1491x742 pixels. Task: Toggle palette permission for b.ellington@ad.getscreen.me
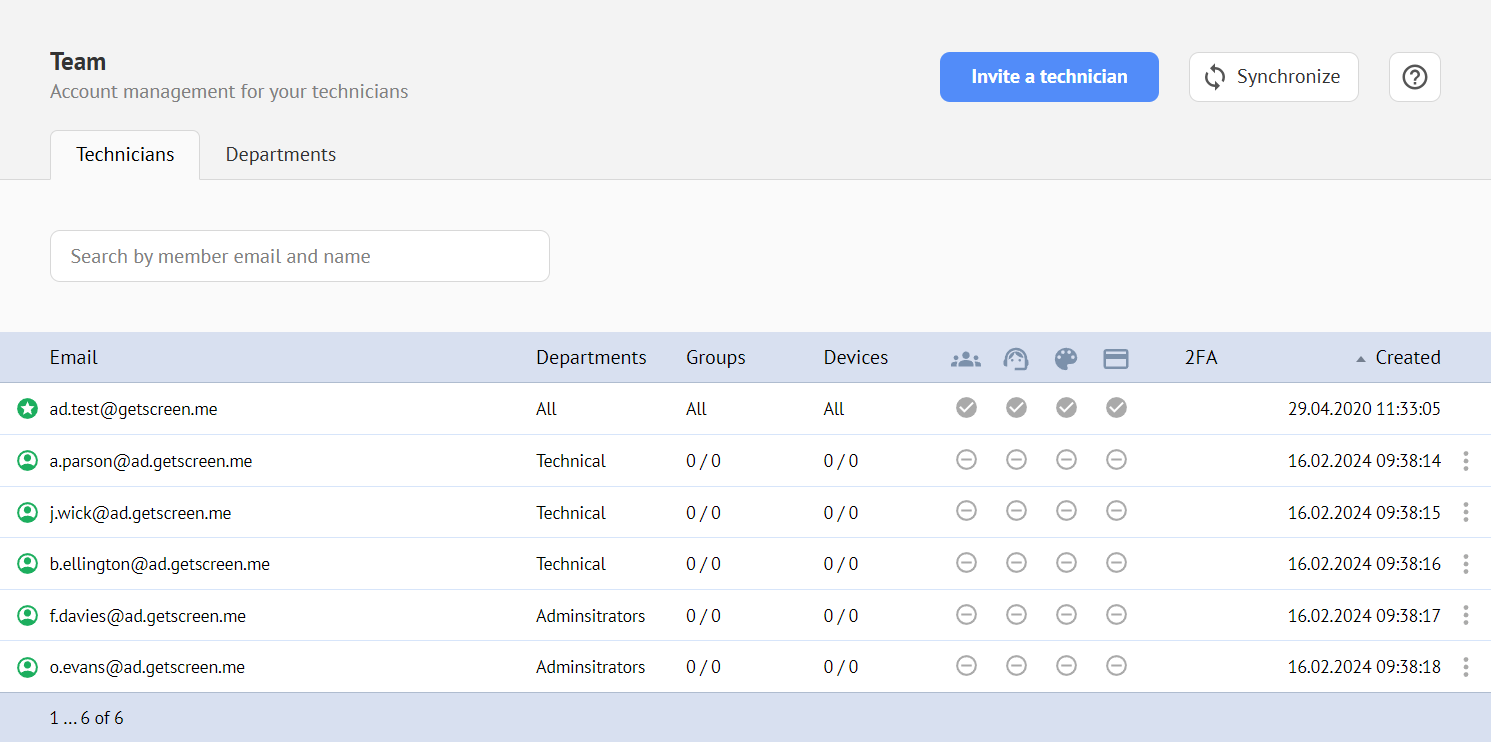pos(1066,564)
